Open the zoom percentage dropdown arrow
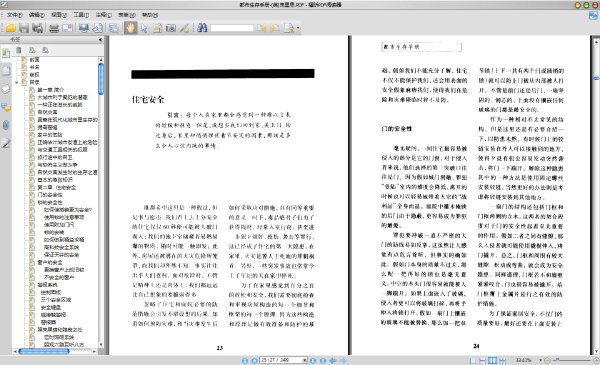The width and height of the screenshot is (600, 365). point(540,360)
